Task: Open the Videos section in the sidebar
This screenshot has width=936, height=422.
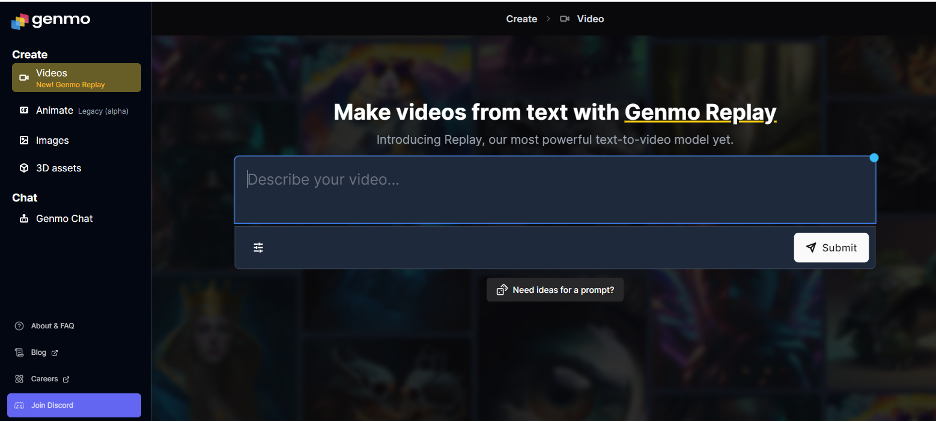Action: (76, 78)
